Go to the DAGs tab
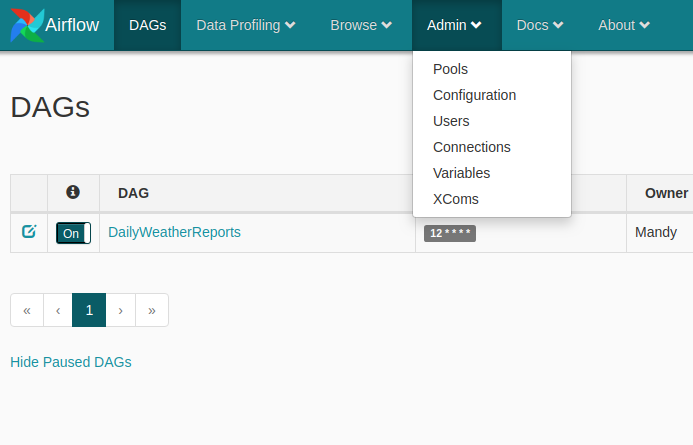 coord(148,25)
